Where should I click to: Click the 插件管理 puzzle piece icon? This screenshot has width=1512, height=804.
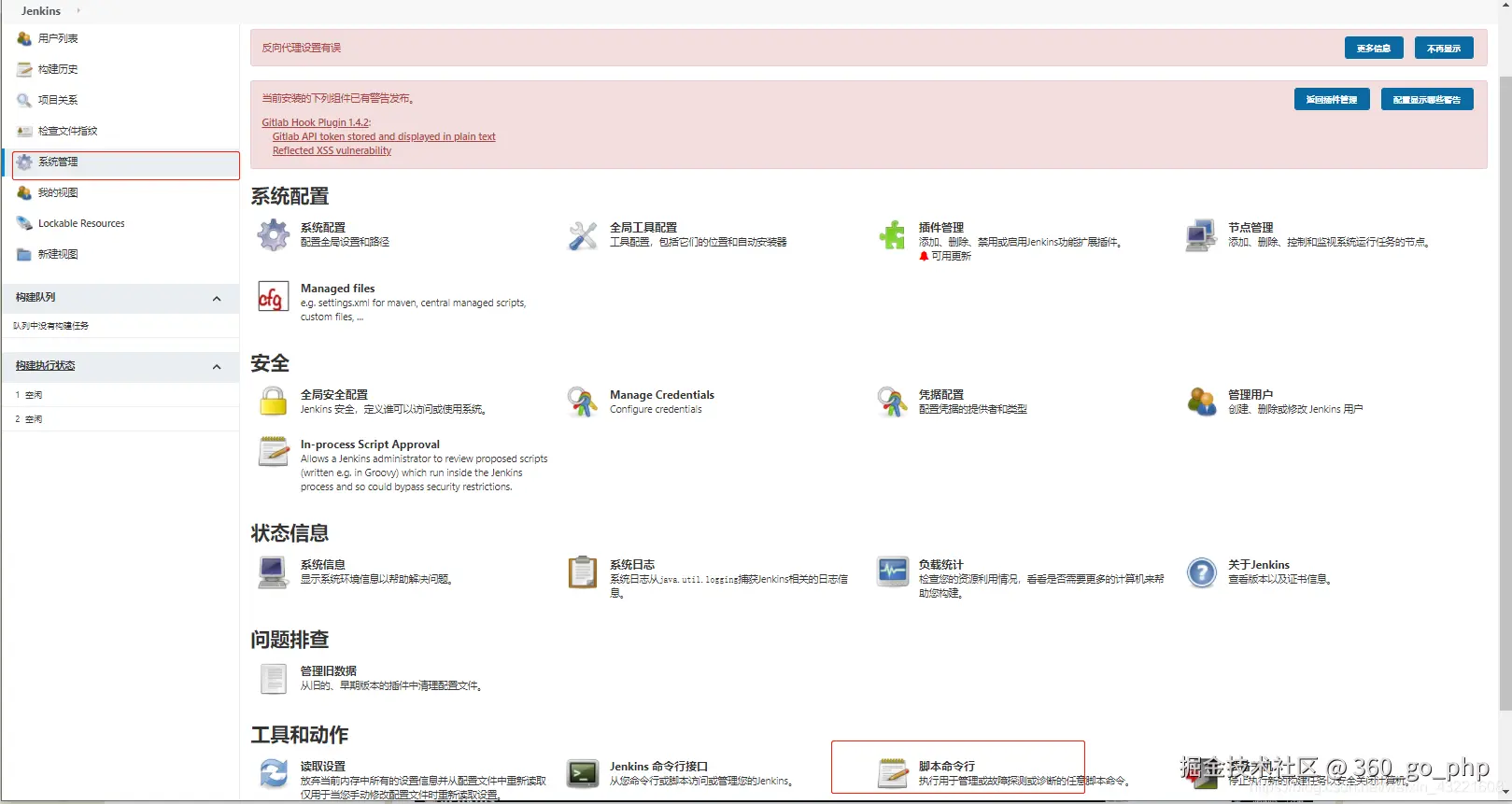(892, 234)
